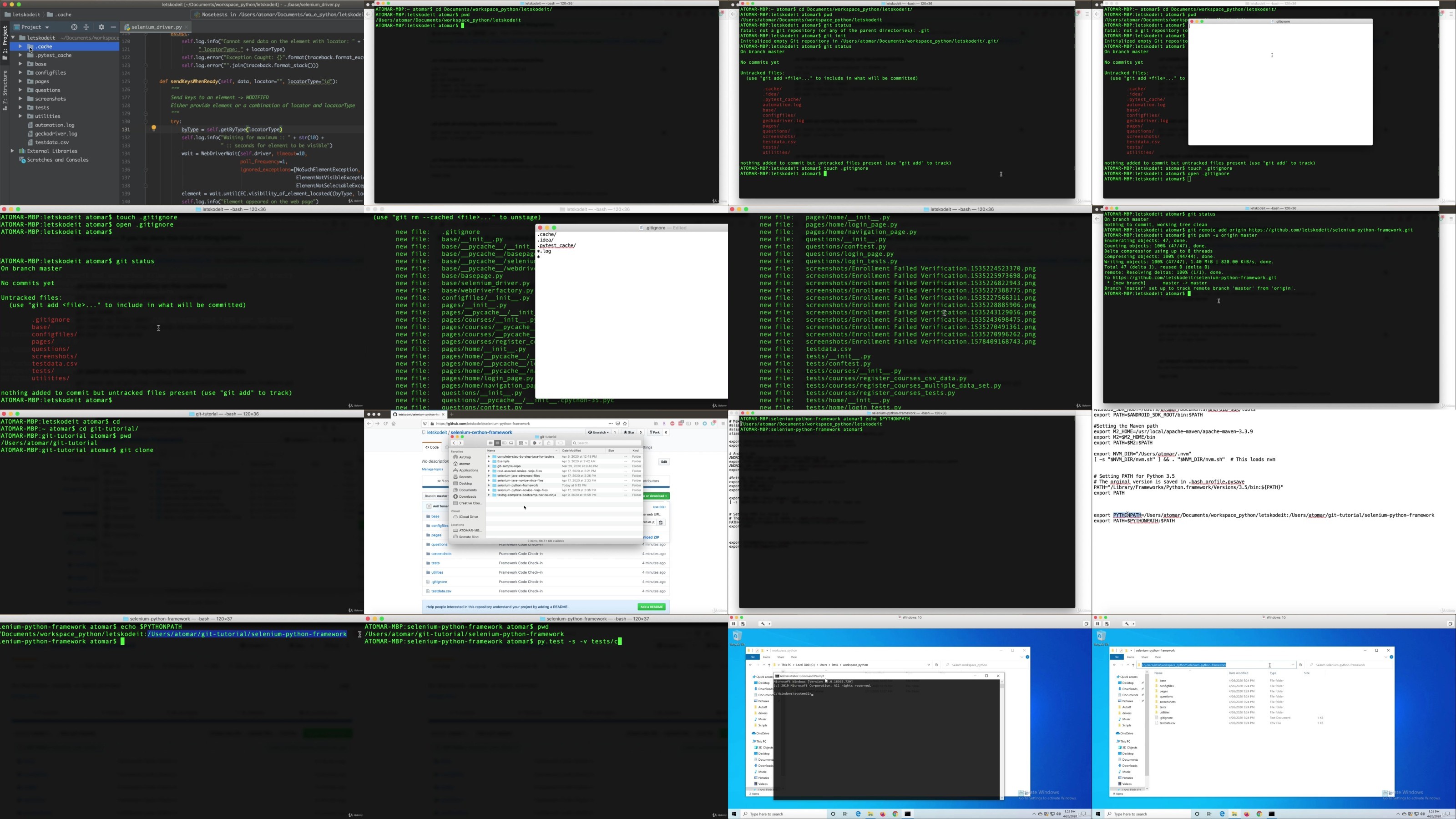This screenshot has height=819, width=1456.
Task: Select geckodriver.log in PyCharm project tree
Action: tap(52, 133)
